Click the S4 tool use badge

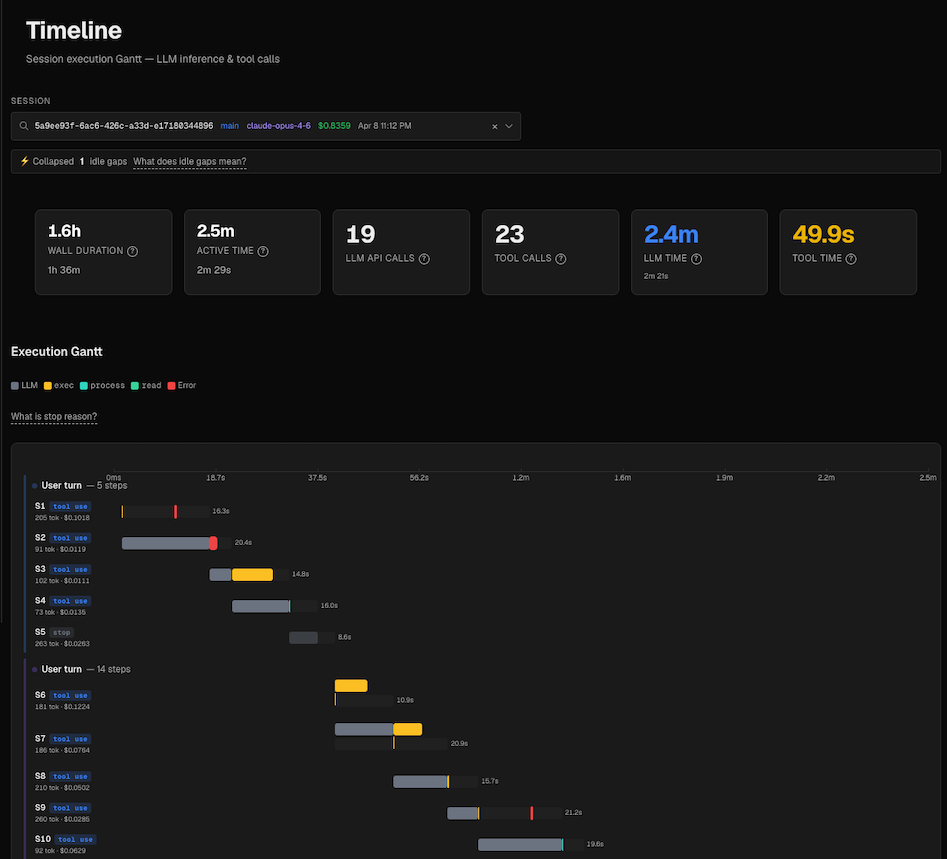coord(70,601)
